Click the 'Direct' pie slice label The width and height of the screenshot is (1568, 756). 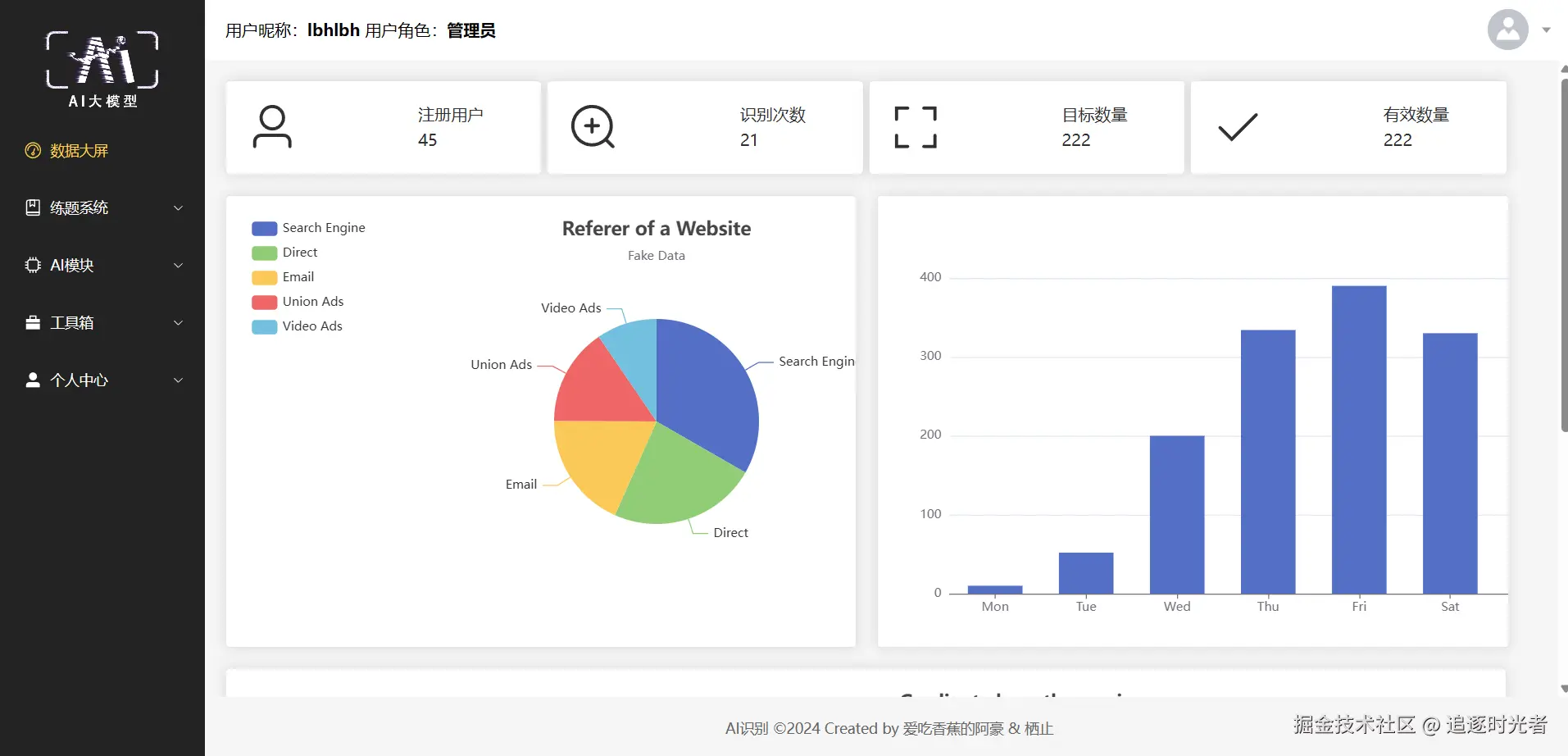tap(731, 533)
